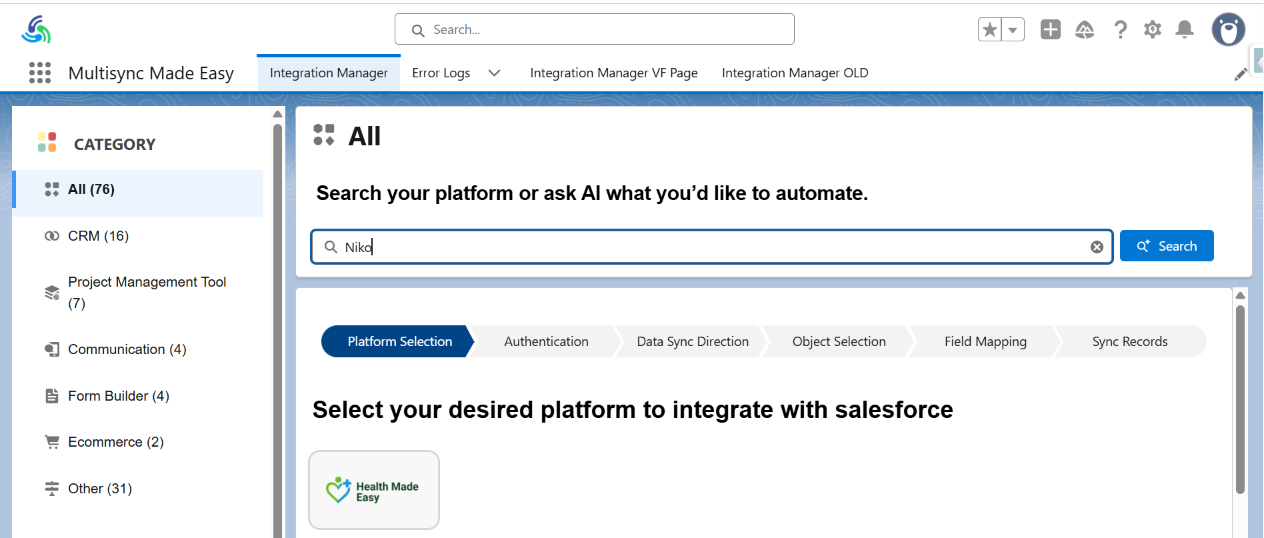
Task: Open the Error Logs tab
Action: point(441,73)
